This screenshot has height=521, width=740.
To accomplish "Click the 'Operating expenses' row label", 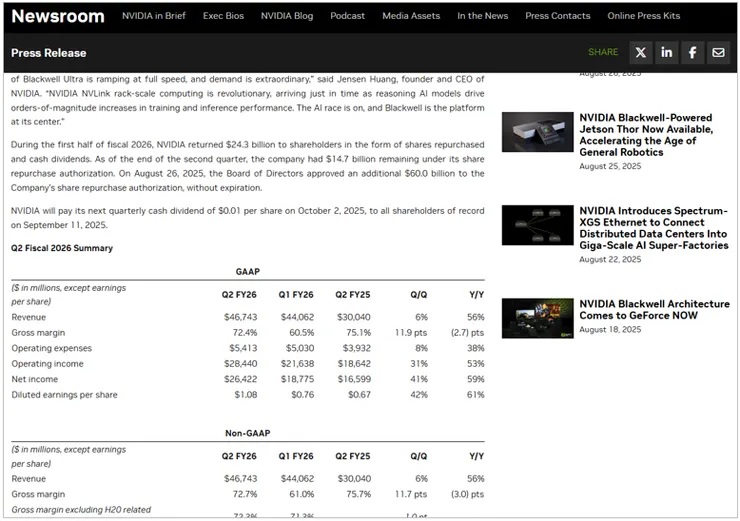I will (x=52, y=348).
